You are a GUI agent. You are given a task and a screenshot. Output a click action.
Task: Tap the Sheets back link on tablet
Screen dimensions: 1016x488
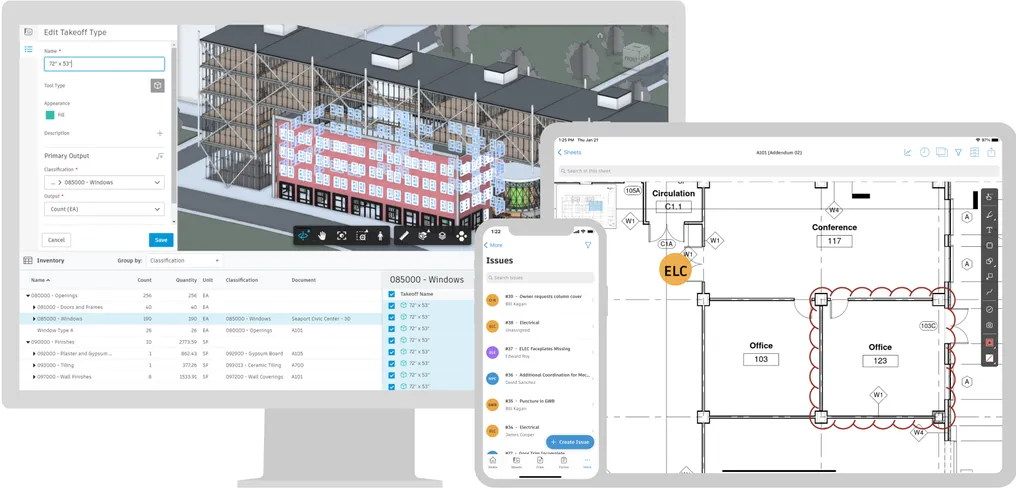(570, 152)
